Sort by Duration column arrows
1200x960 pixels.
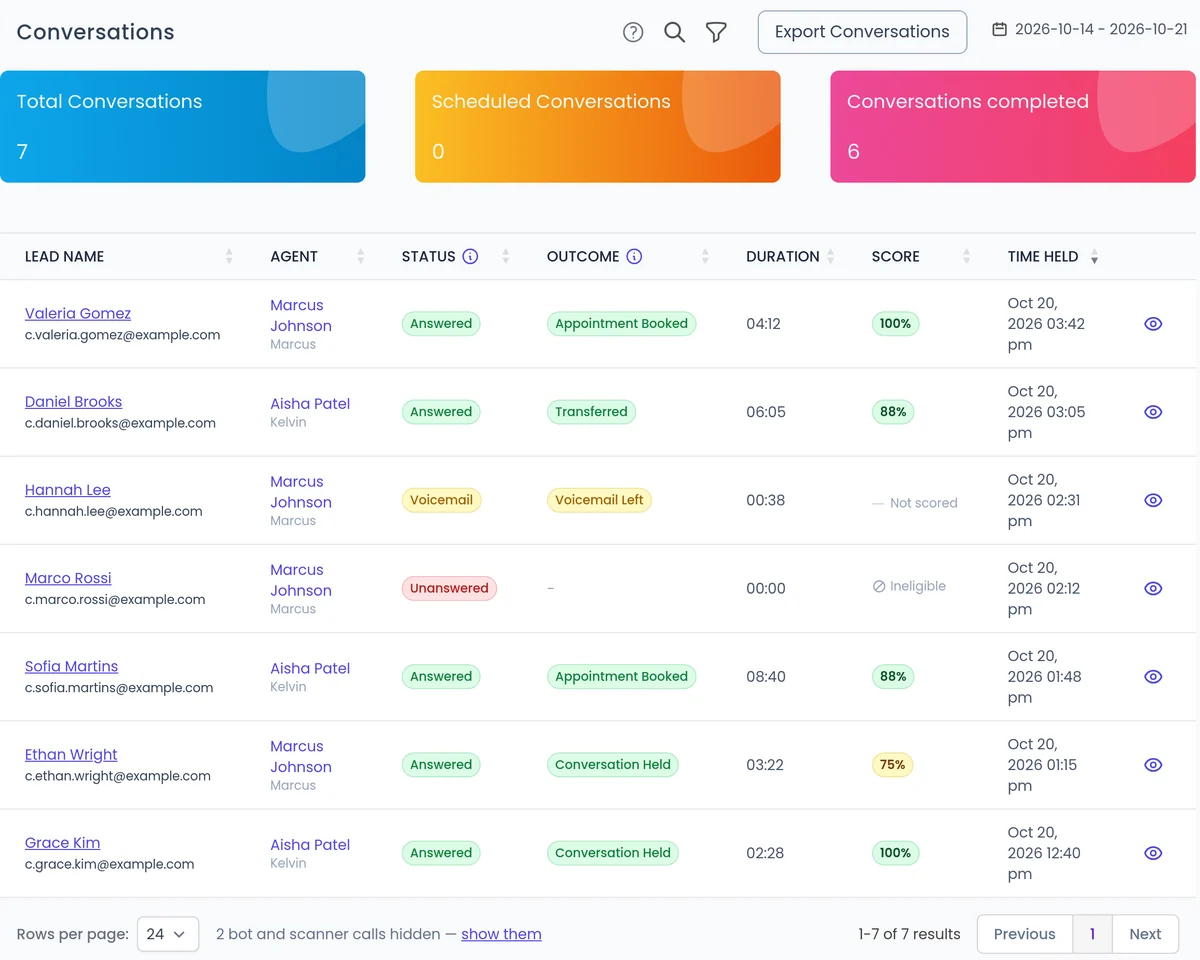click(830, 256)
